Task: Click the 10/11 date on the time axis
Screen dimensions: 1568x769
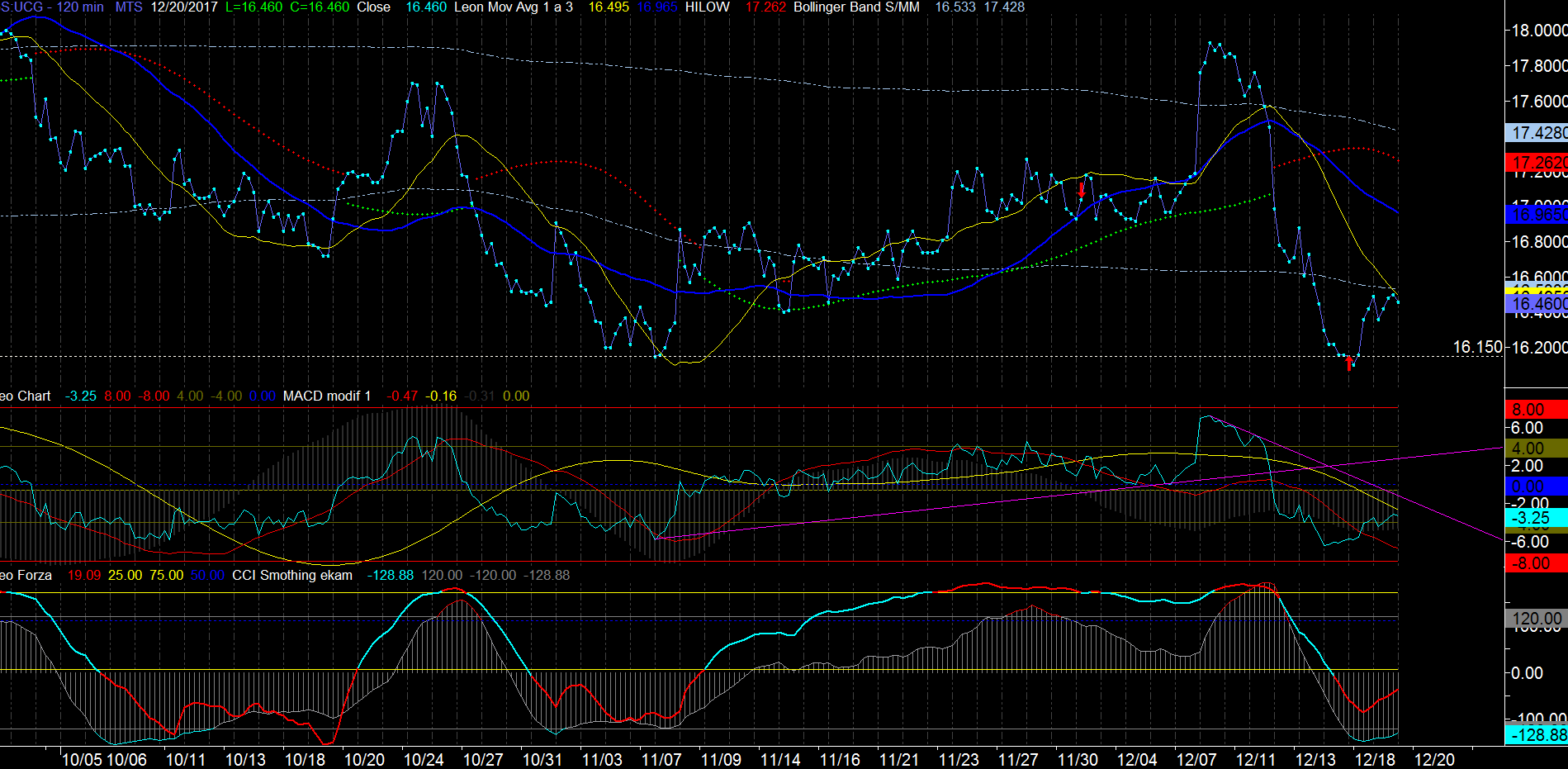Action: 186,760
